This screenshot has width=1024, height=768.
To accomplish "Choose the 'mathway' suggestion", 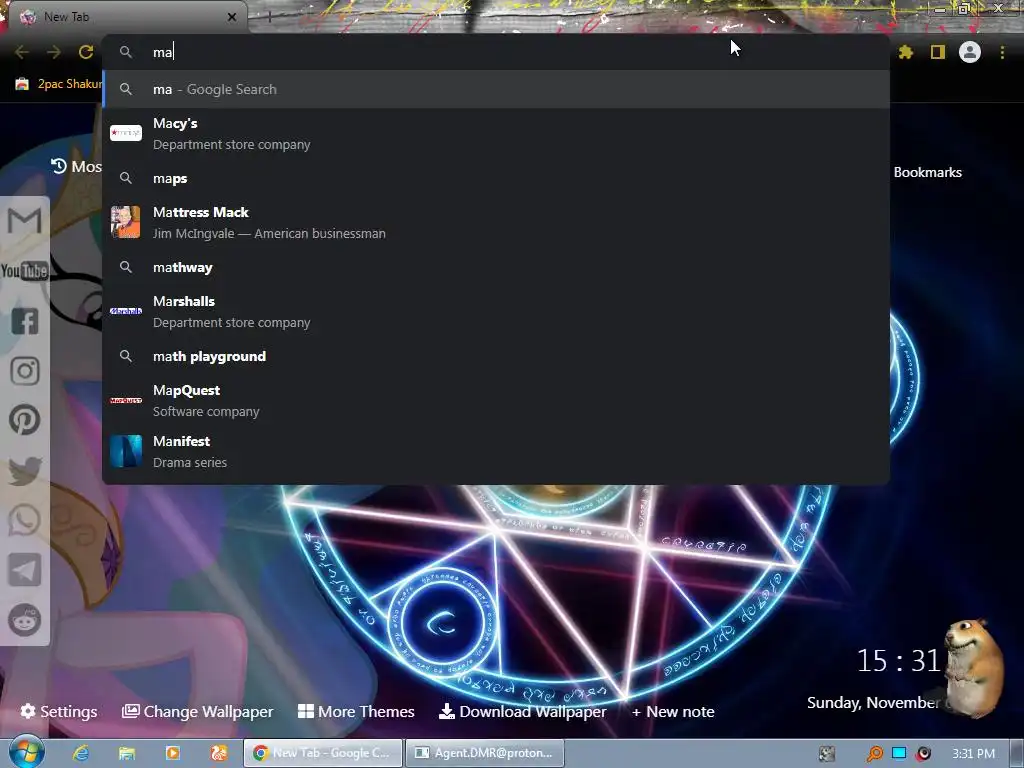I will coord(496,267).
